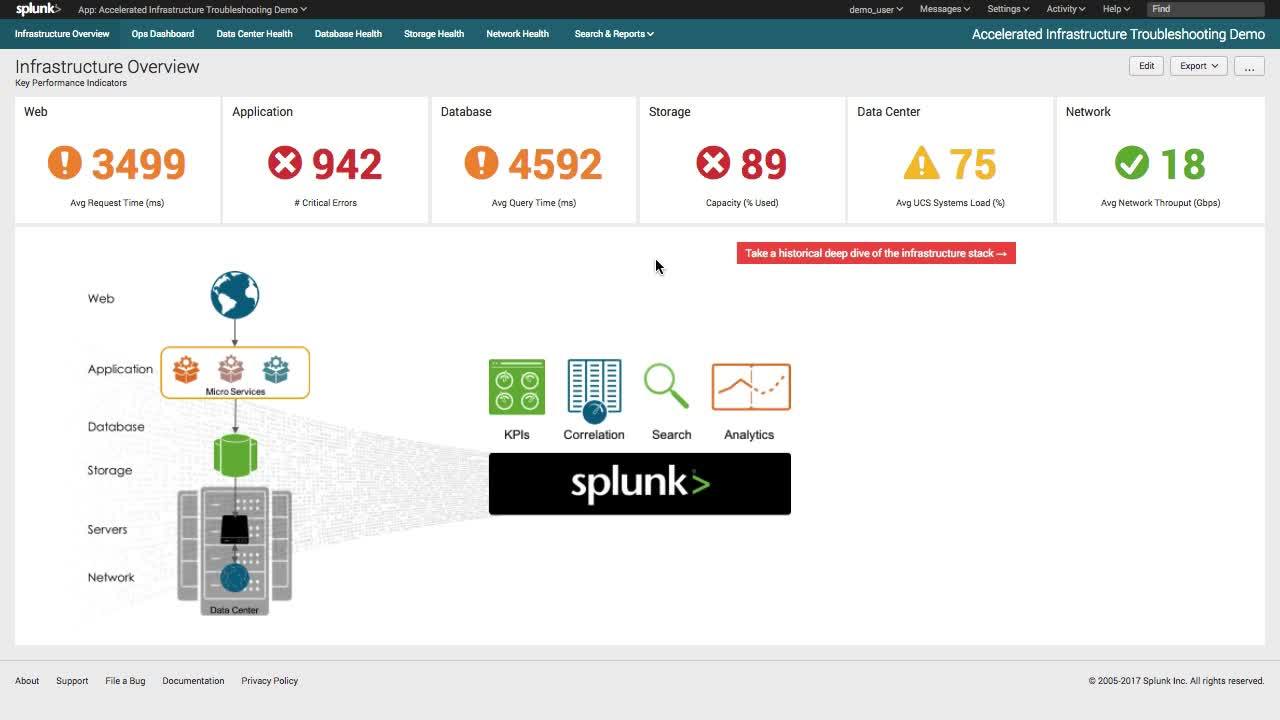This screenshot has height=720, width=1280.
Task: Click the Application red X status icon
Action: tap(285, 163)
